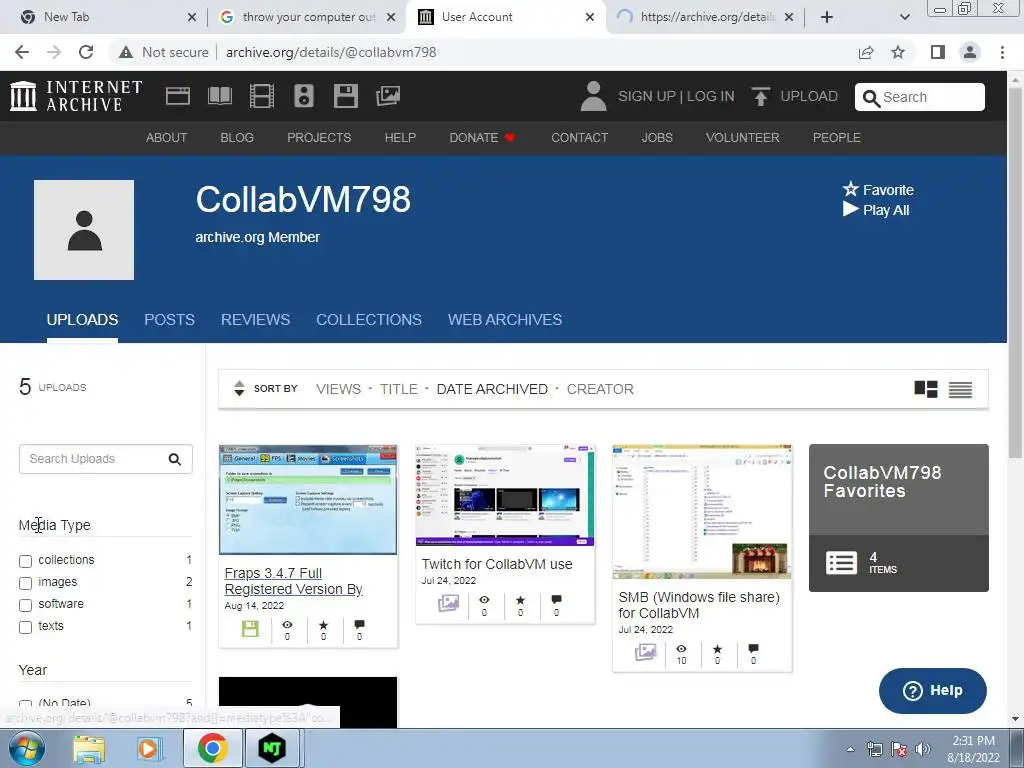Open the Video film strip icon
Screen dimensions: 1024x768
262,96
